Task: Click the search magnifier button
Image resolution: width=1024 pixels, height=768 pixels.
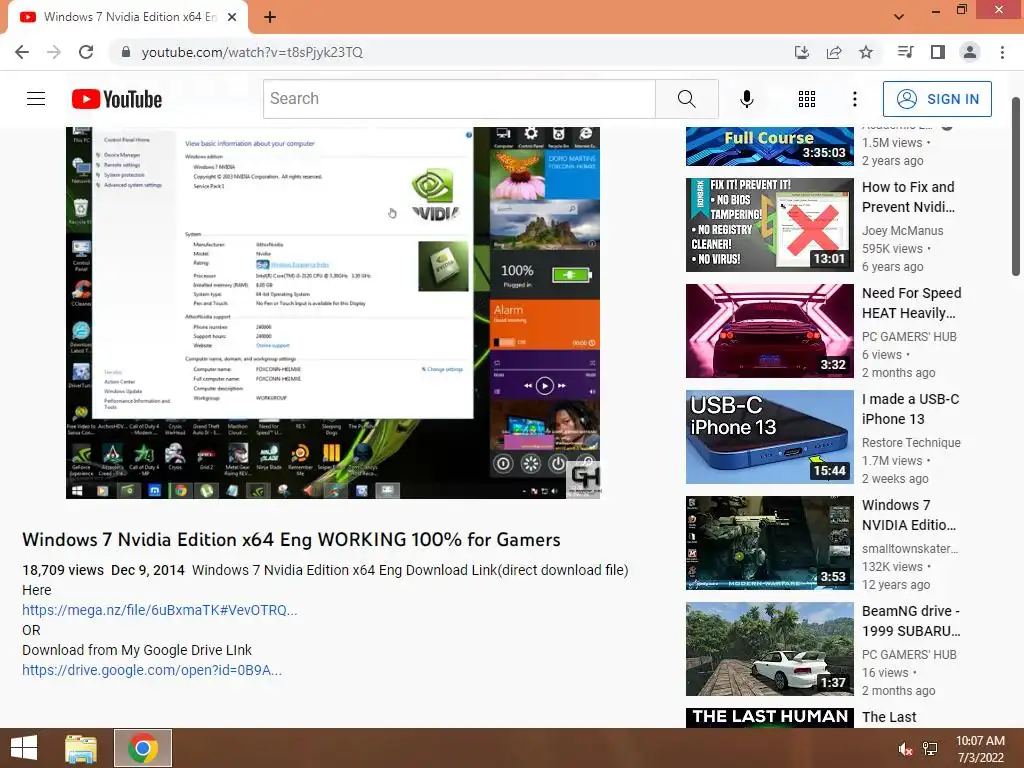Action: (x=686, y=99)
